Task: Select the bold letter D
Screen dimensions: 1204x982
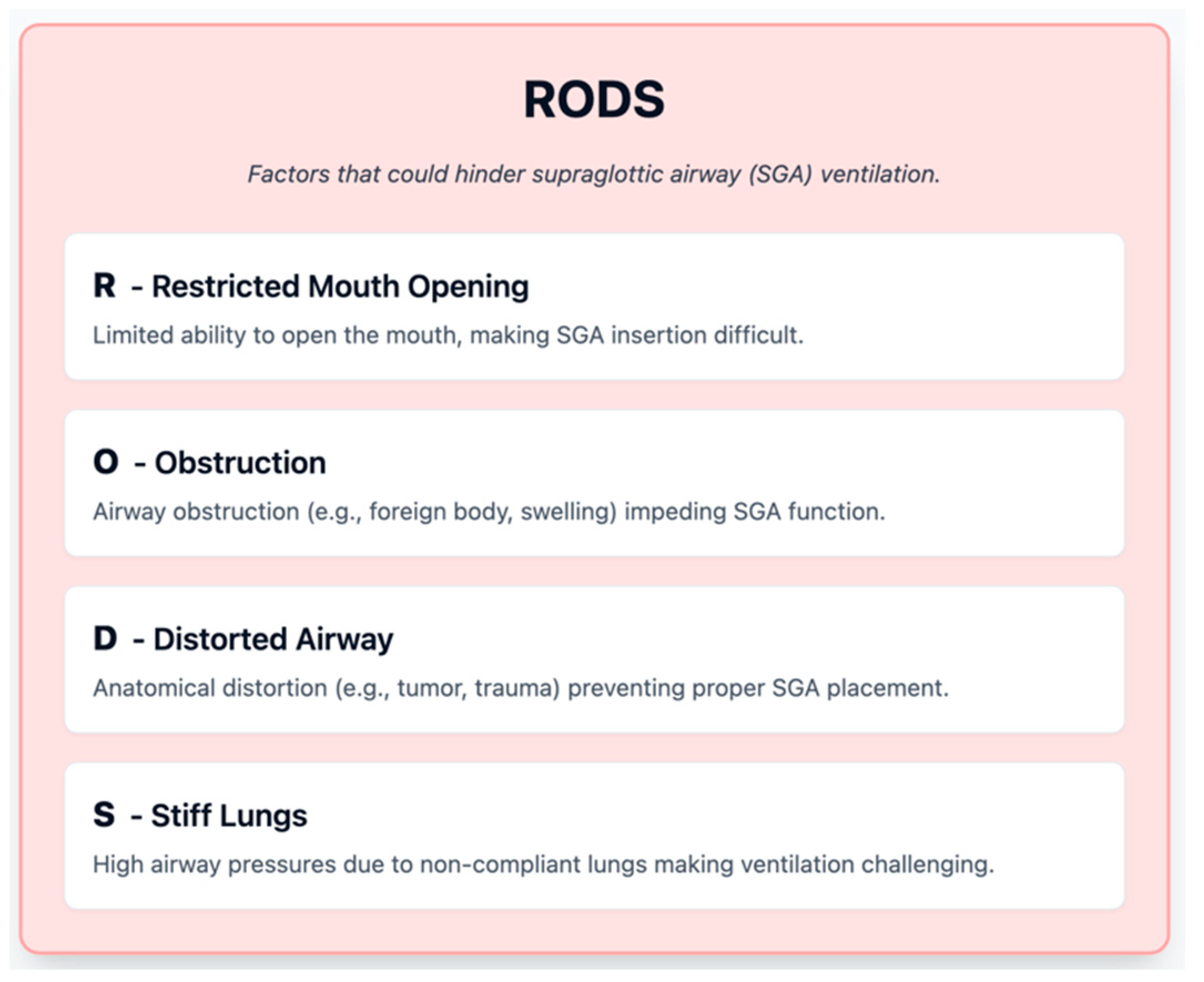Action: 105,639
